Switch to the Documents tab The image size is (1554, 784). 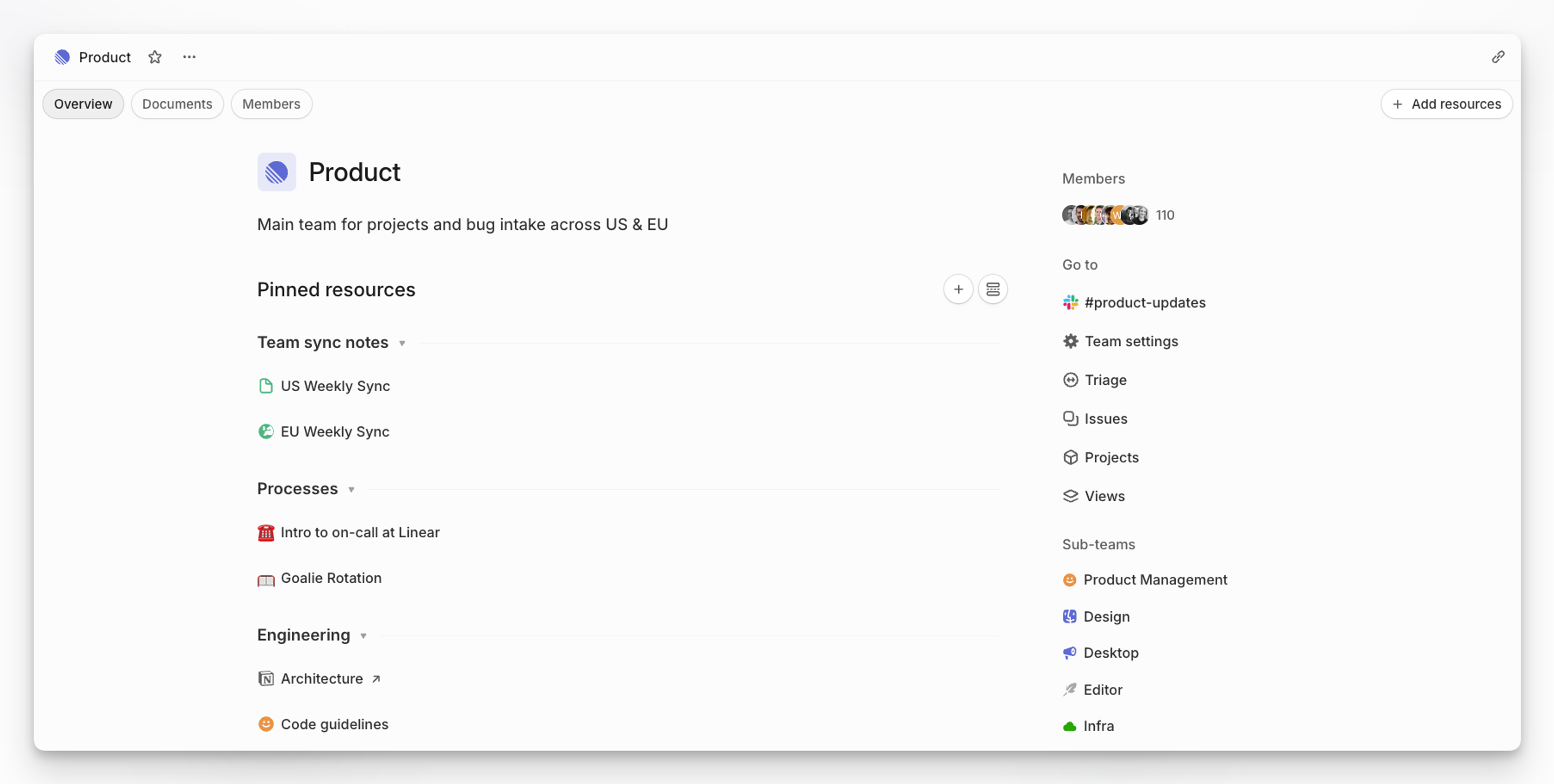pos(178,104)
